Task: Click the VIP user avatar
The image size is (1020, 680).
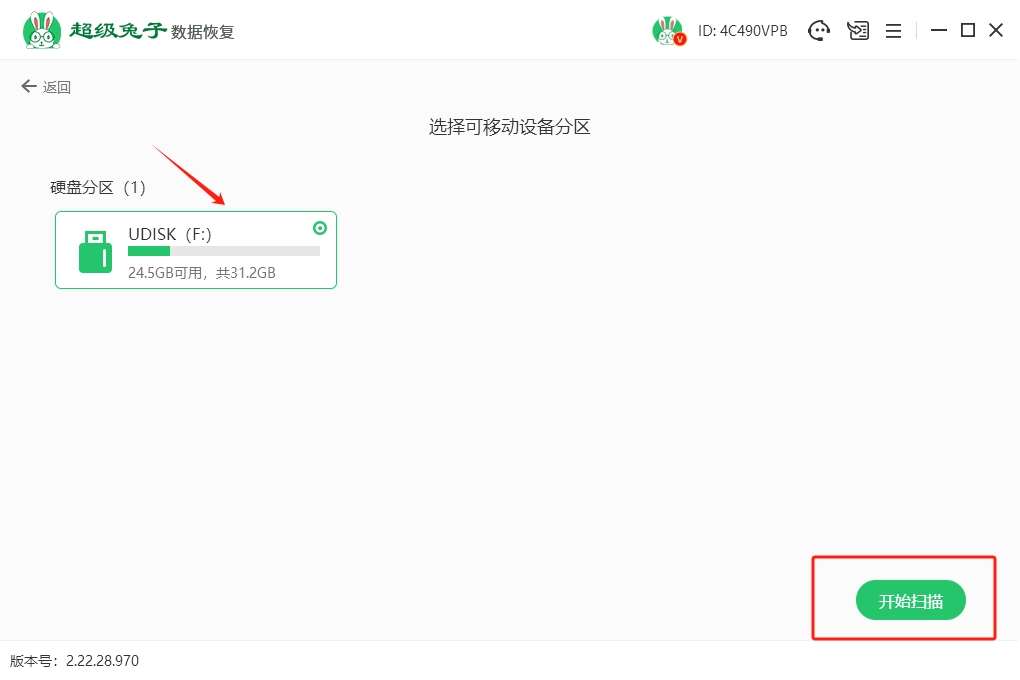Action: tap(668, 31)
